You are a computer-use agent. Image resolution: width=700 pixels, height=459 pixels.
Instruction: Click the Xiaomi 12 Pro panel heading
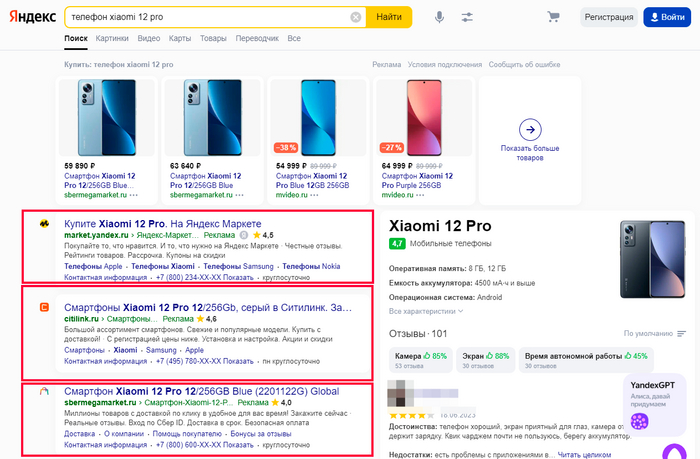(440, 226)
